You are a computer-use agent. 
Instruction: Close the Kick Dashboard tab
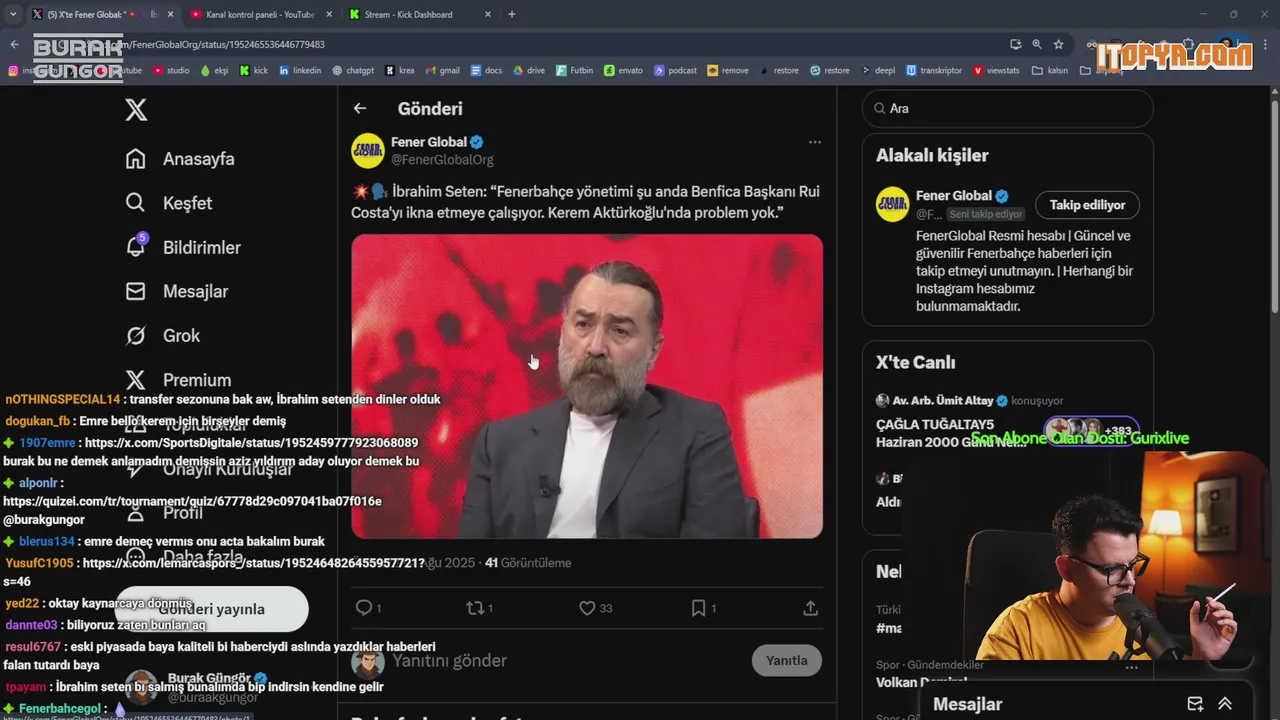[x=488, y=14]
